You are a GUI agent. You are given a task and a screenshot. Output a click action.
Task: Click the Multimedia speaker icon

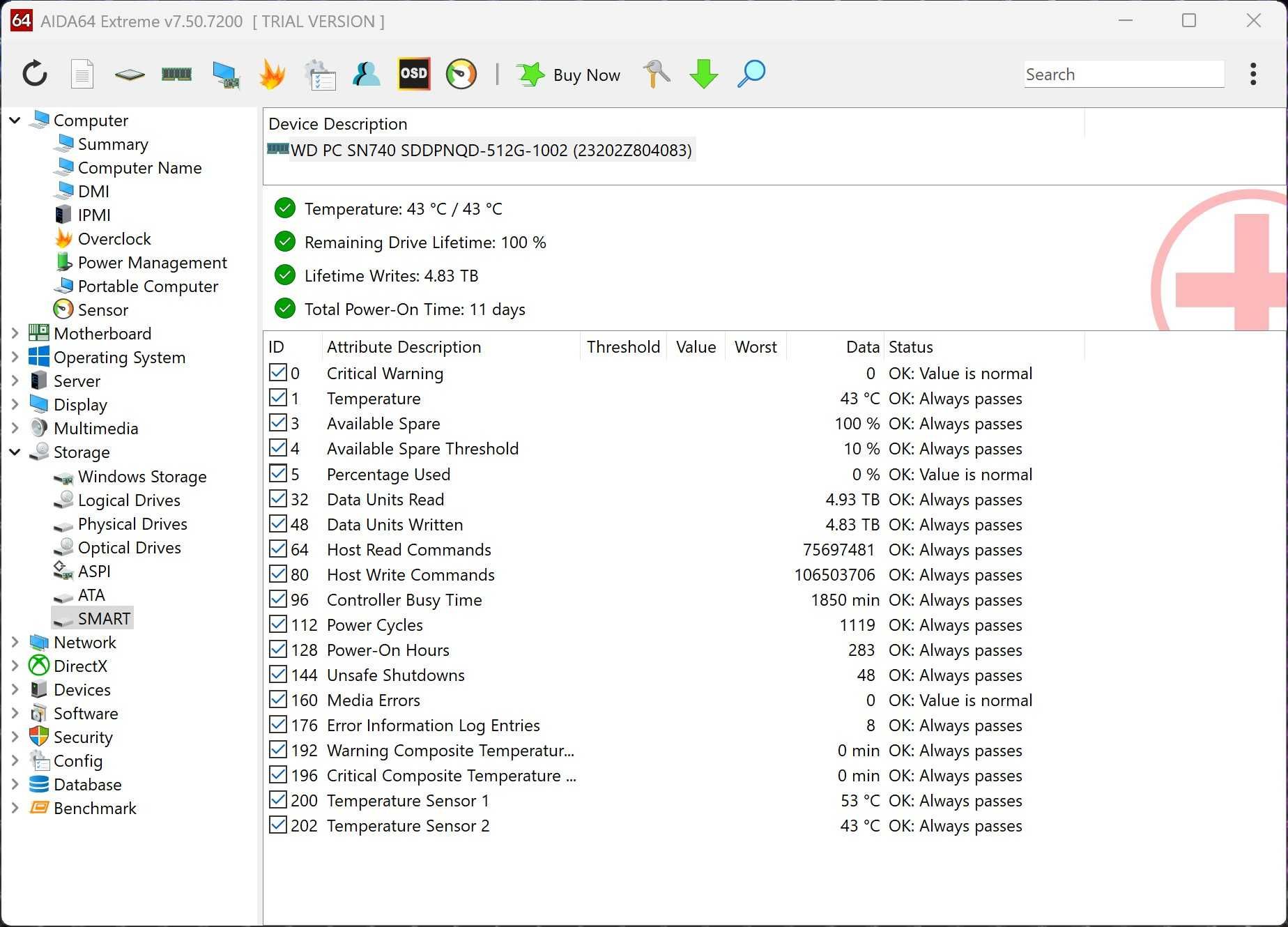tap(39, 427)
